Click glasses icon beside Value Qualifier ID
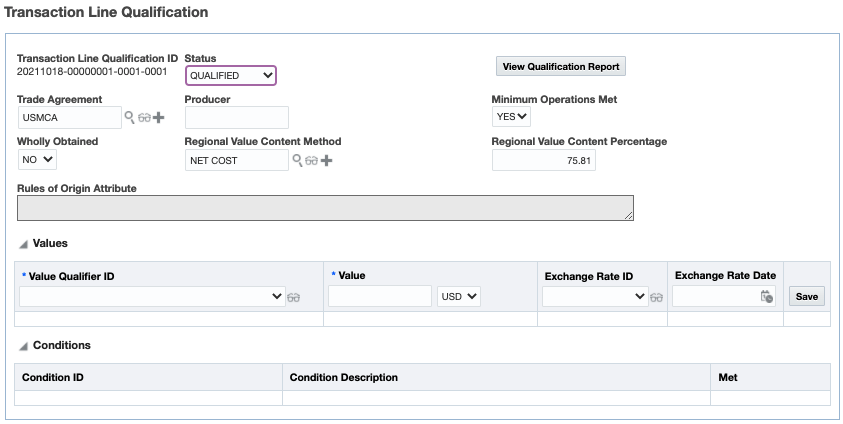Screen dimensions: 843x424 tap(293, 297)
